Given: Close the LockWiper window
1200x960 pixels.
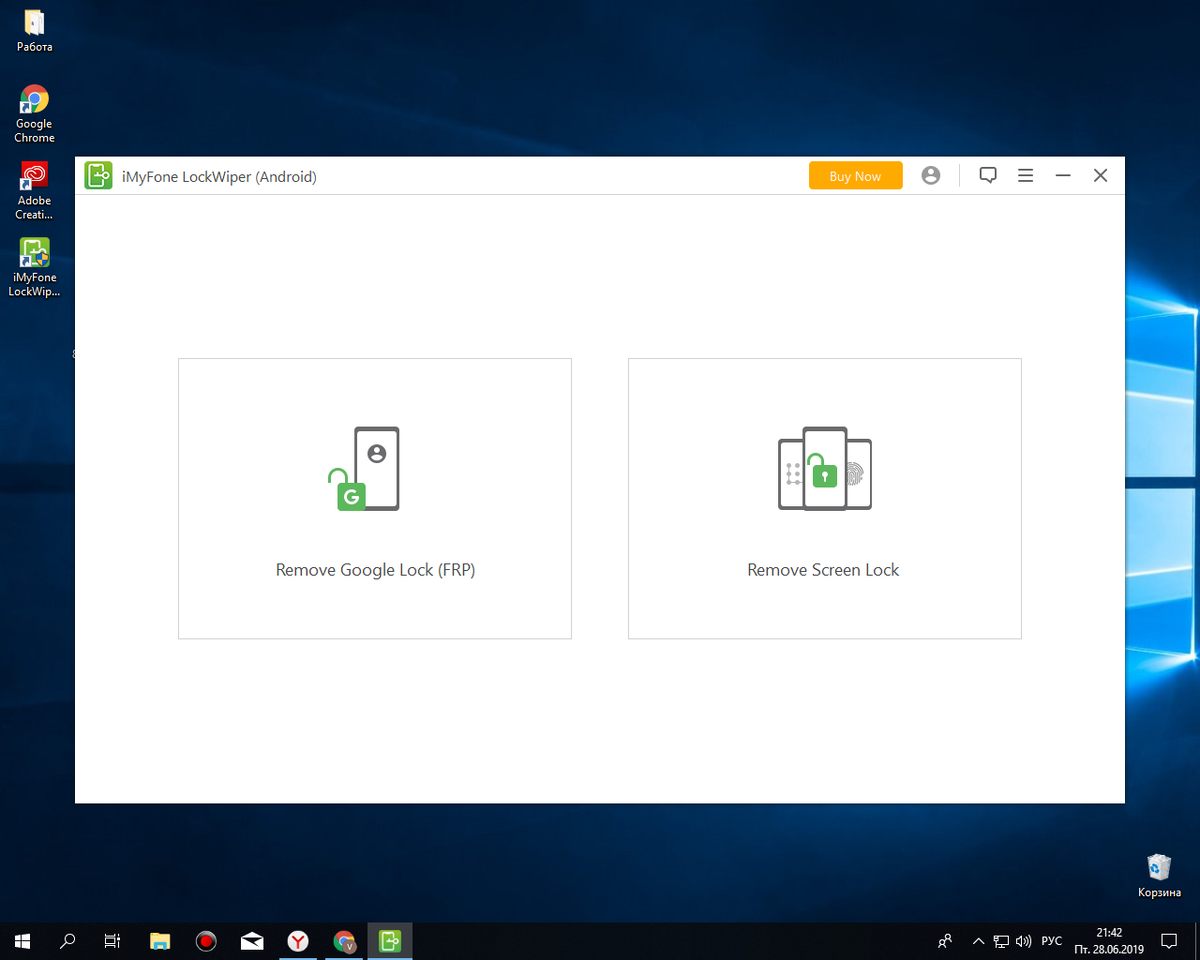Looking at the screenshot, I should click(1100, 176).
